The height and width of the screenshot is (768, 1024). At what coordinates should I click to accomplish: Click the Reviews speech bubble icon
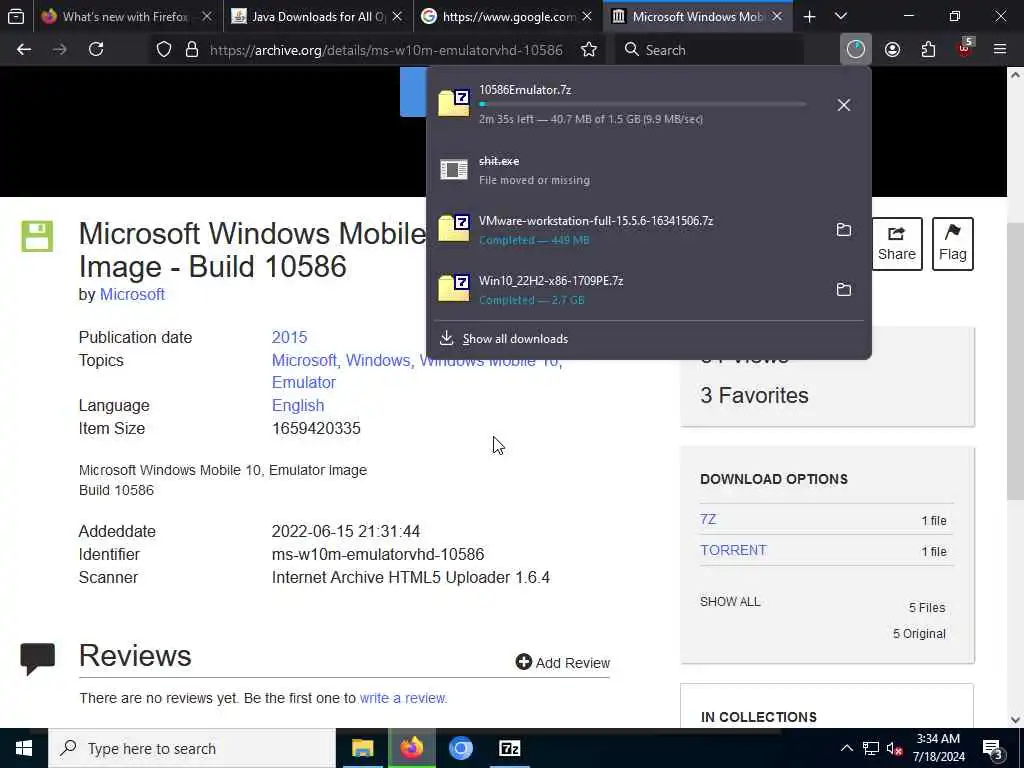pyautogui.click(x=37, y=658)
